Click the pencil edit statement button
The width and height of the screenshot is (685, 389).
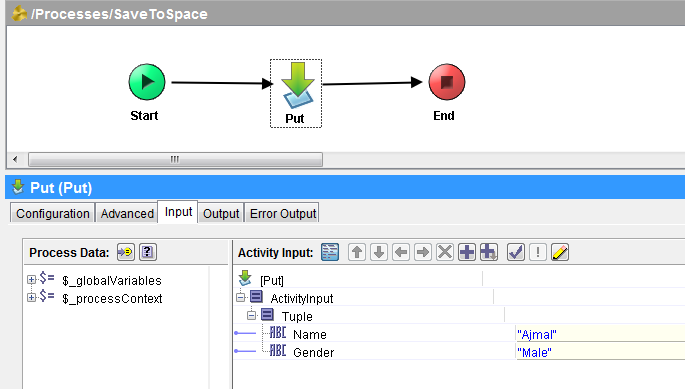560,252
